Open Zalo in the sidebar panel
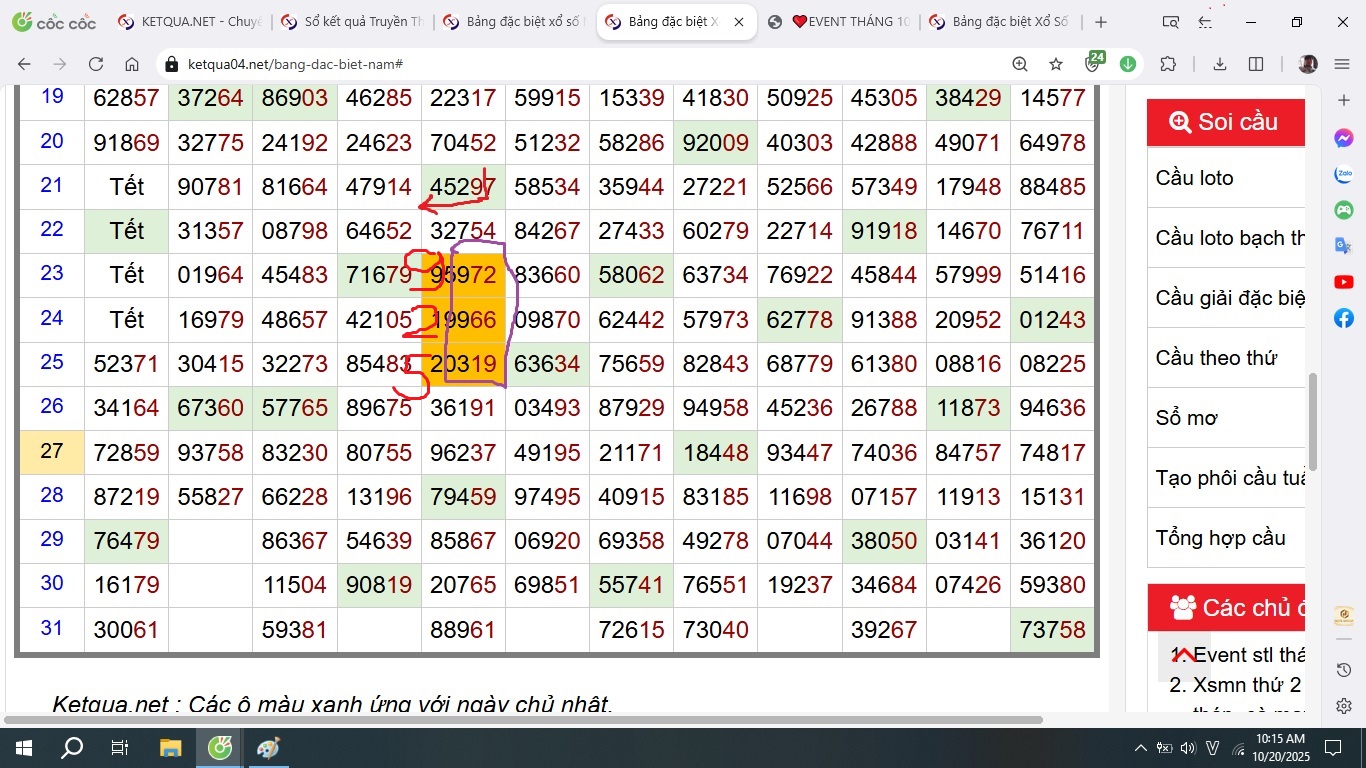1366x768 pixels. 1344,175
